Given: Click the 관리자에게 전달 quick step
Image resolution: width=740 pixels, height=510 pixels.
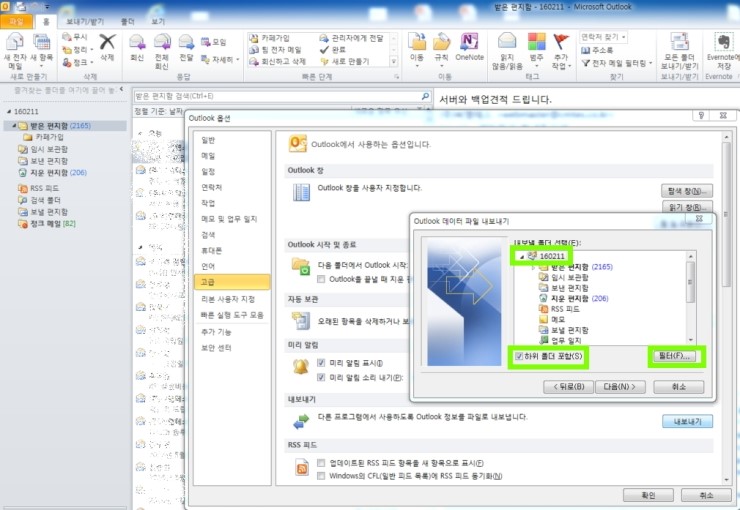Looking at the screenshot, I should 352,38.
